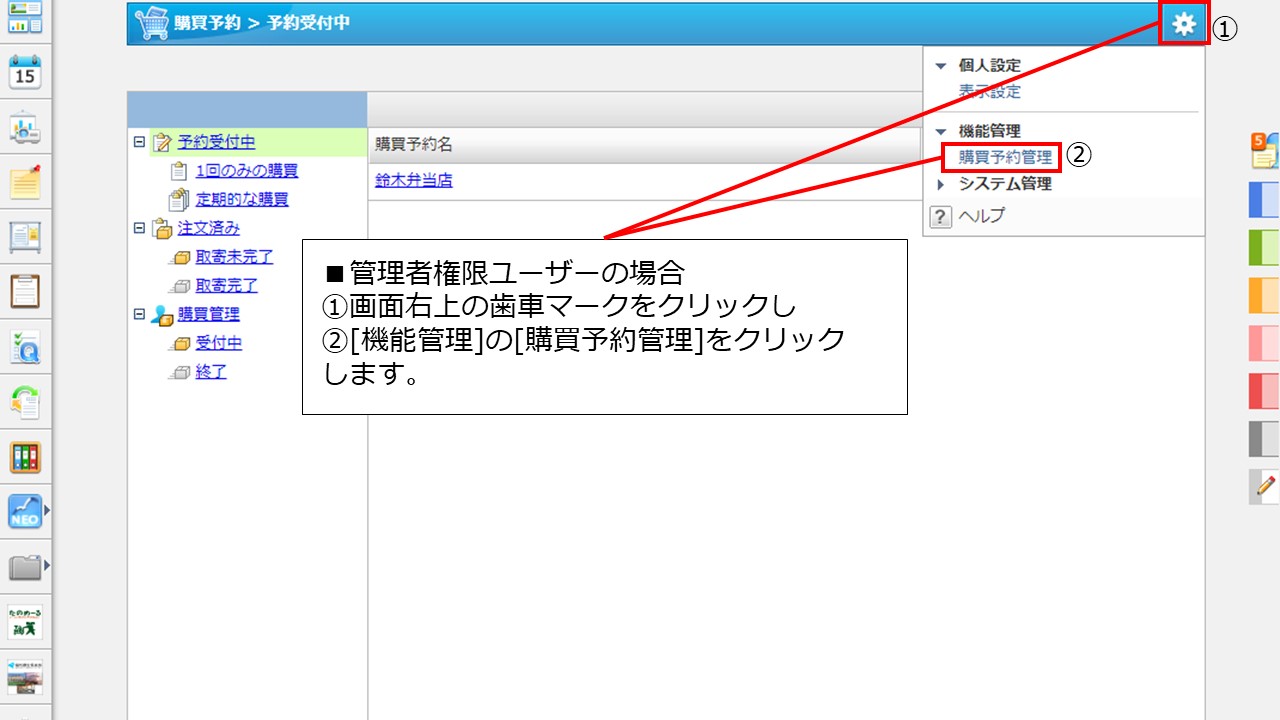
Task: Click the 予約受付中 notepad icon
Action: click(x=162, y=143)
